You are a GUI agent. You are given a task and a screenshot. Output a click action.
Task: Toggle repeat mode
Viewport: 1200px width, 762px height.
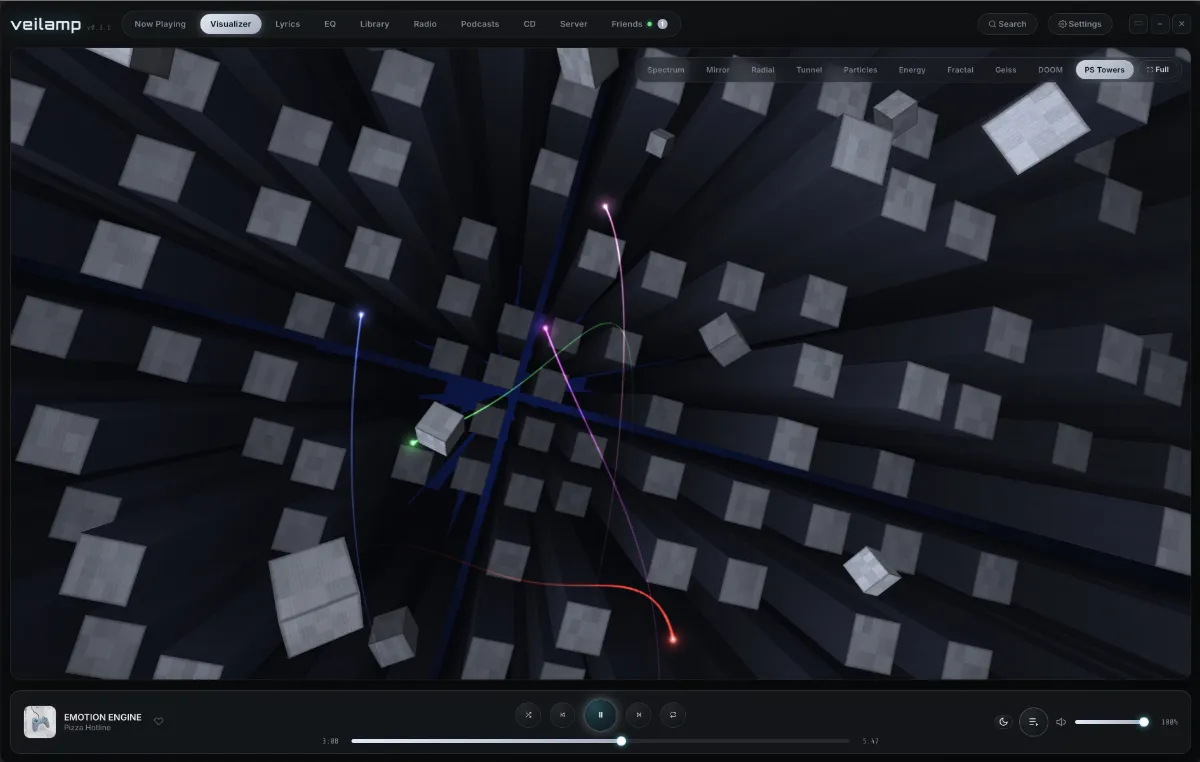pos(673,715)
